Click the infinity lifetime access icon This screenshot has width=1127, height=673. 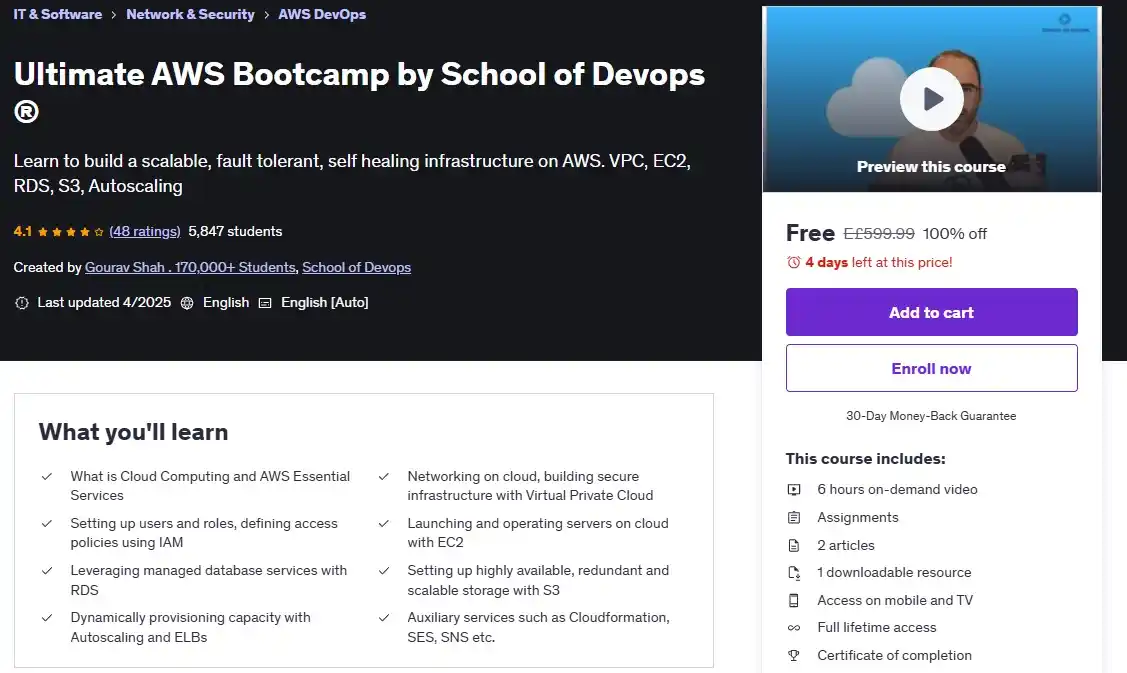tap(794, 628)
